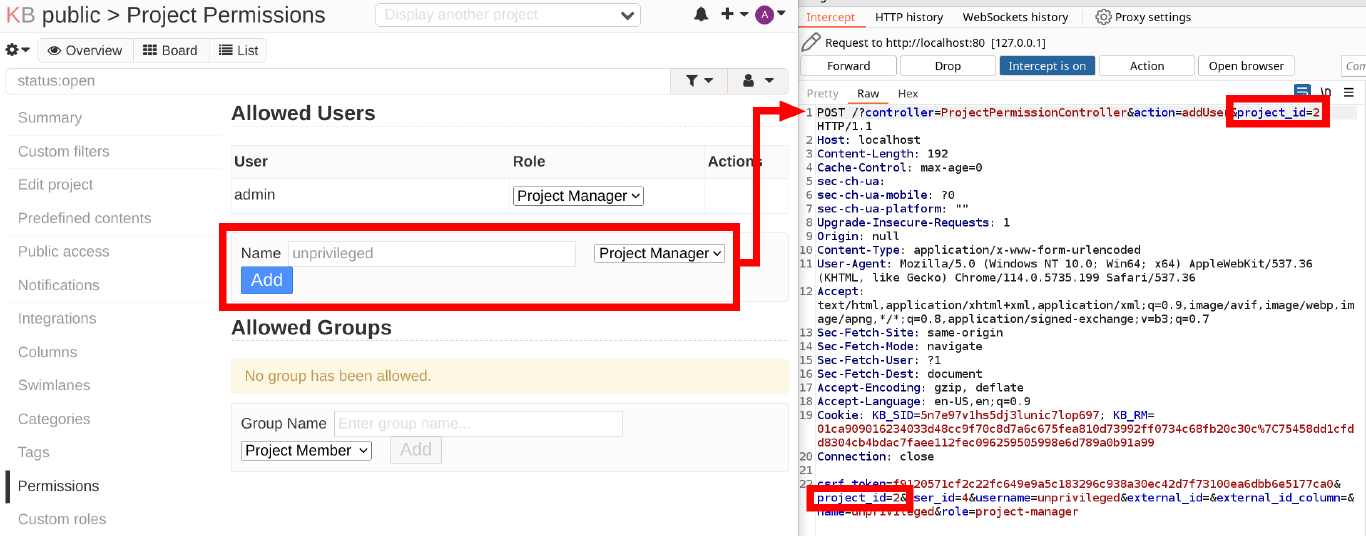Switch to Raw request view
The width and height of the screenshot is (1366, 536).
868,93
